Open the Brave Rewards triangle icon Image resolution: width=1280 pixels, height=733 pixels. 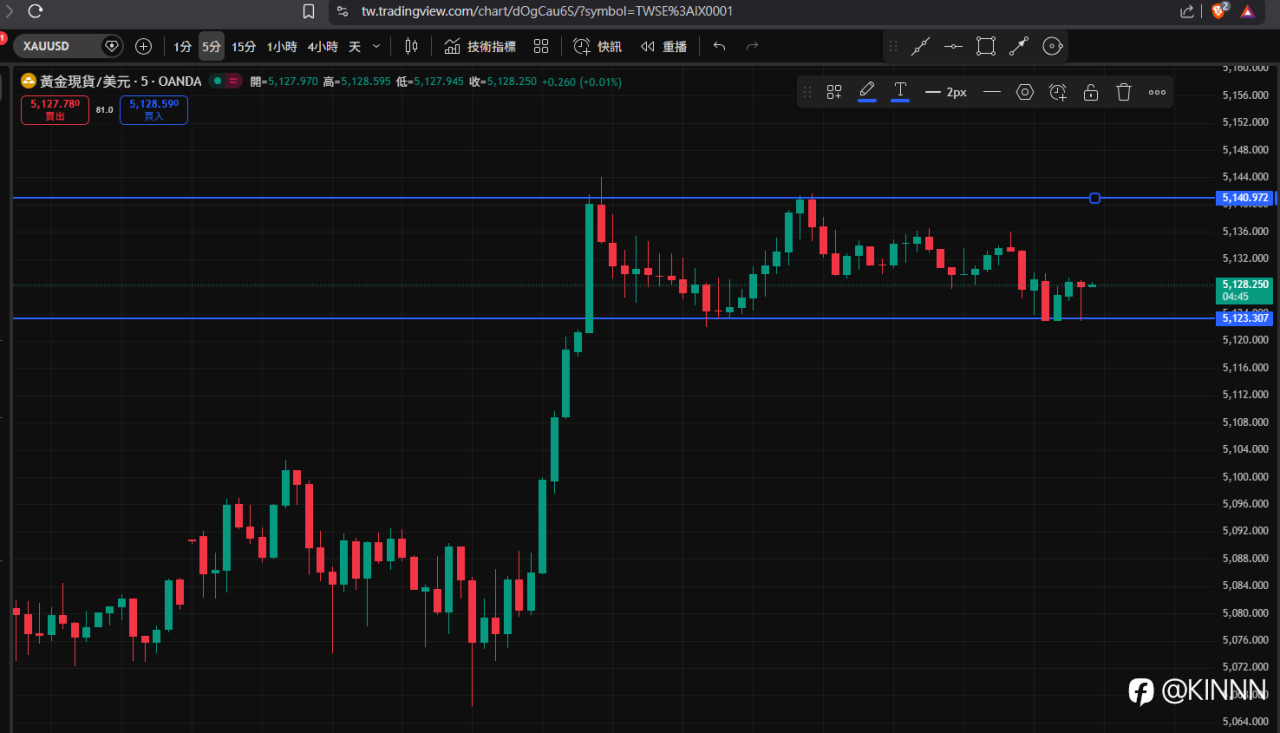pos(1248,11)
